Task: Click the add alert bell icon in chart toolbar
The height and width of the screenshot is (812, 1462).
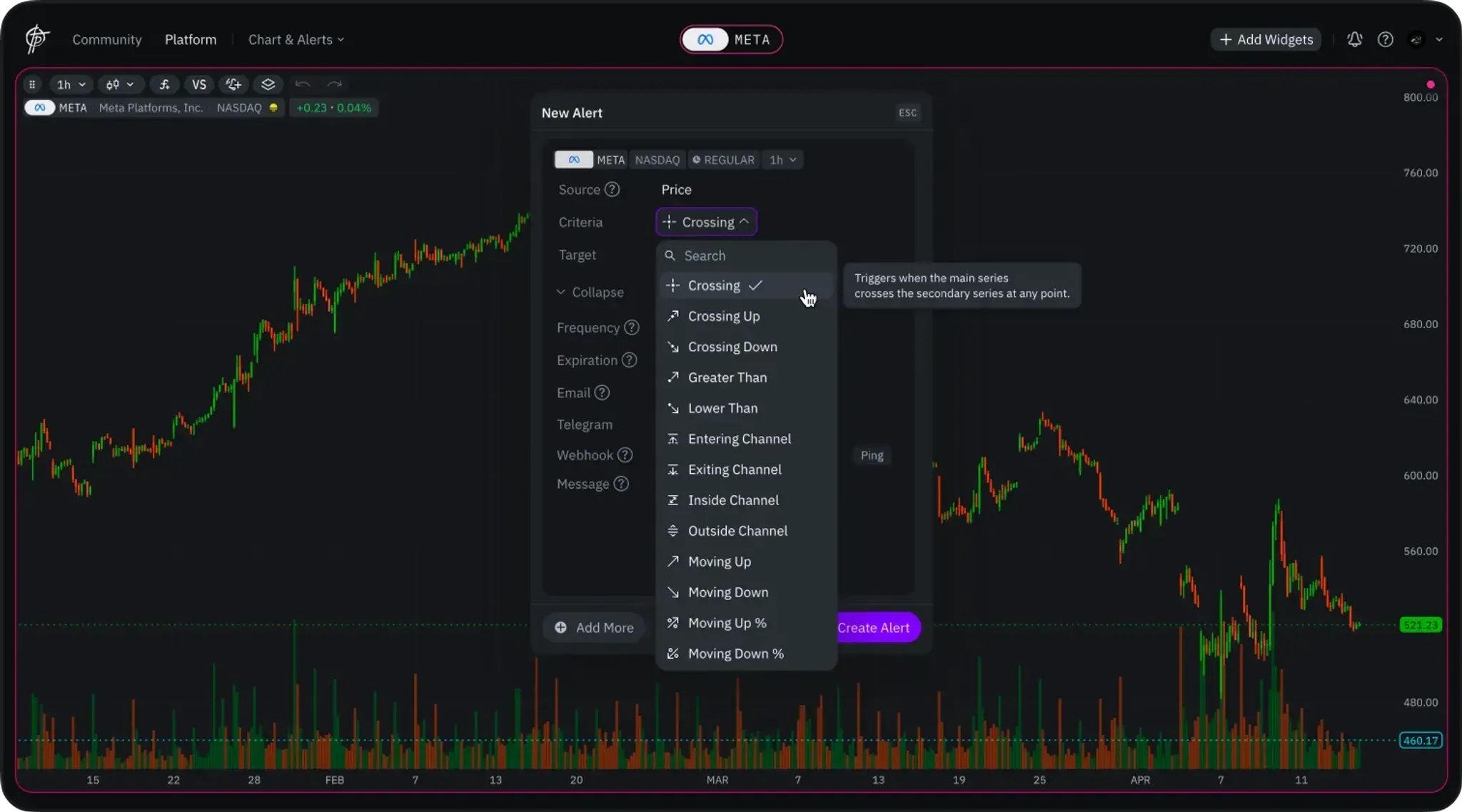Action: coord(233,84)
